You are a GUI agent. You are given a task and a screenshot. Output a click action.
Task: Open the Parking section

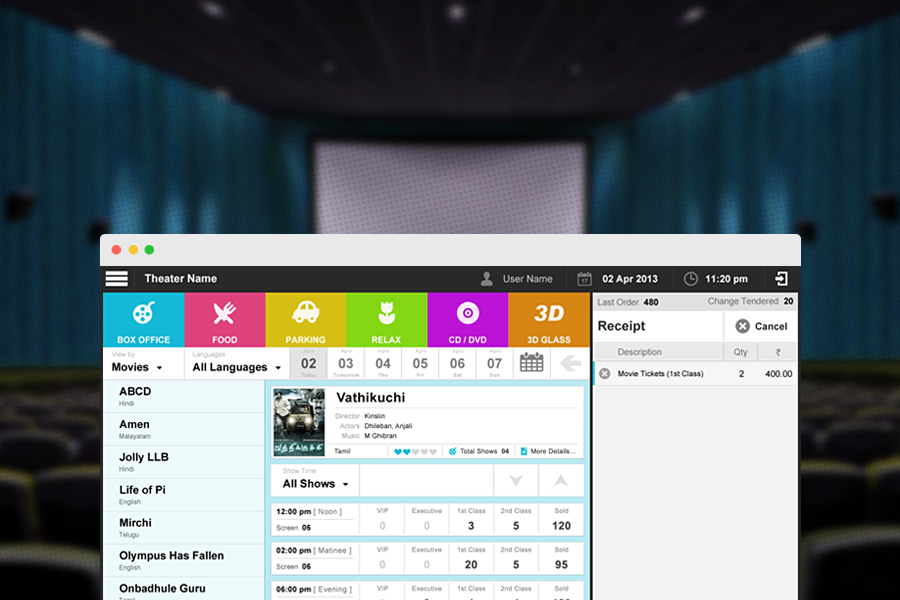click(305, 320)
